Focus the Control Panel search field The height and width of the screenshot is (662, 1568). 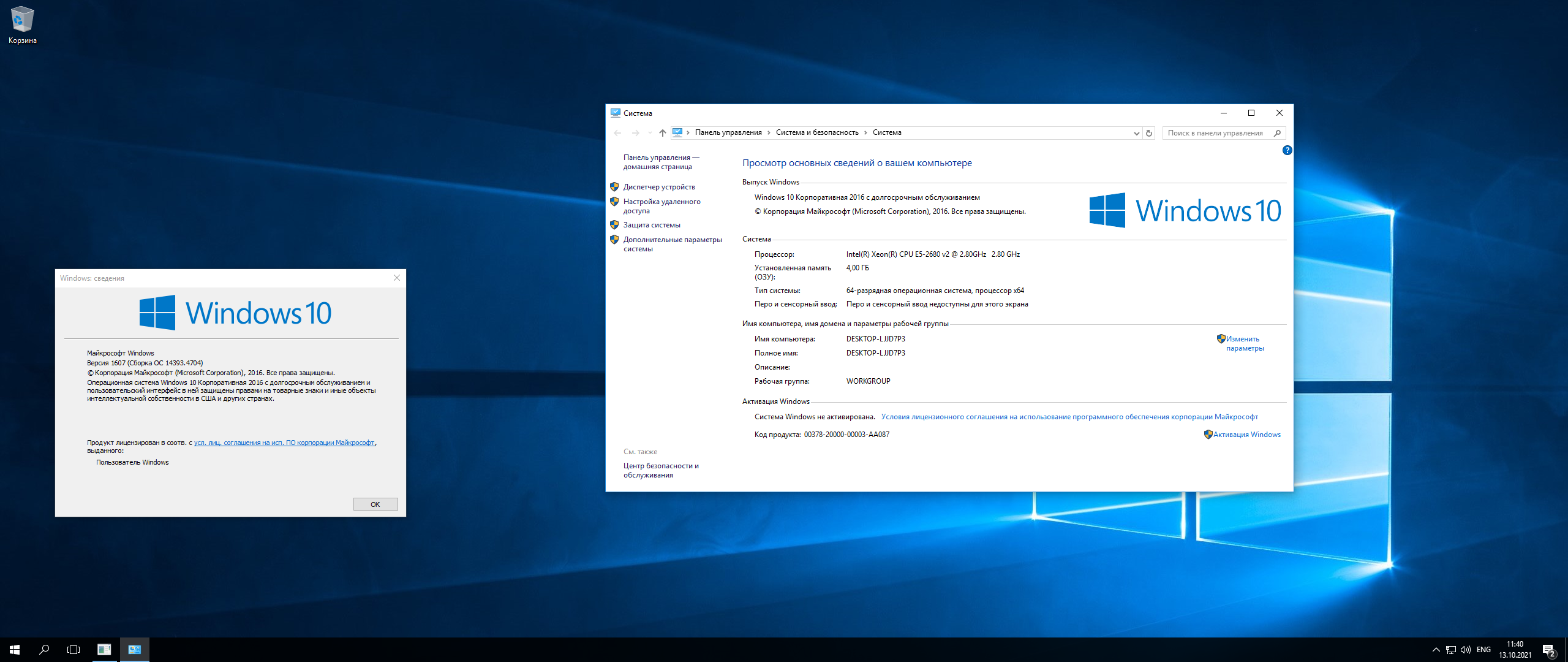tap(1216, 133)
